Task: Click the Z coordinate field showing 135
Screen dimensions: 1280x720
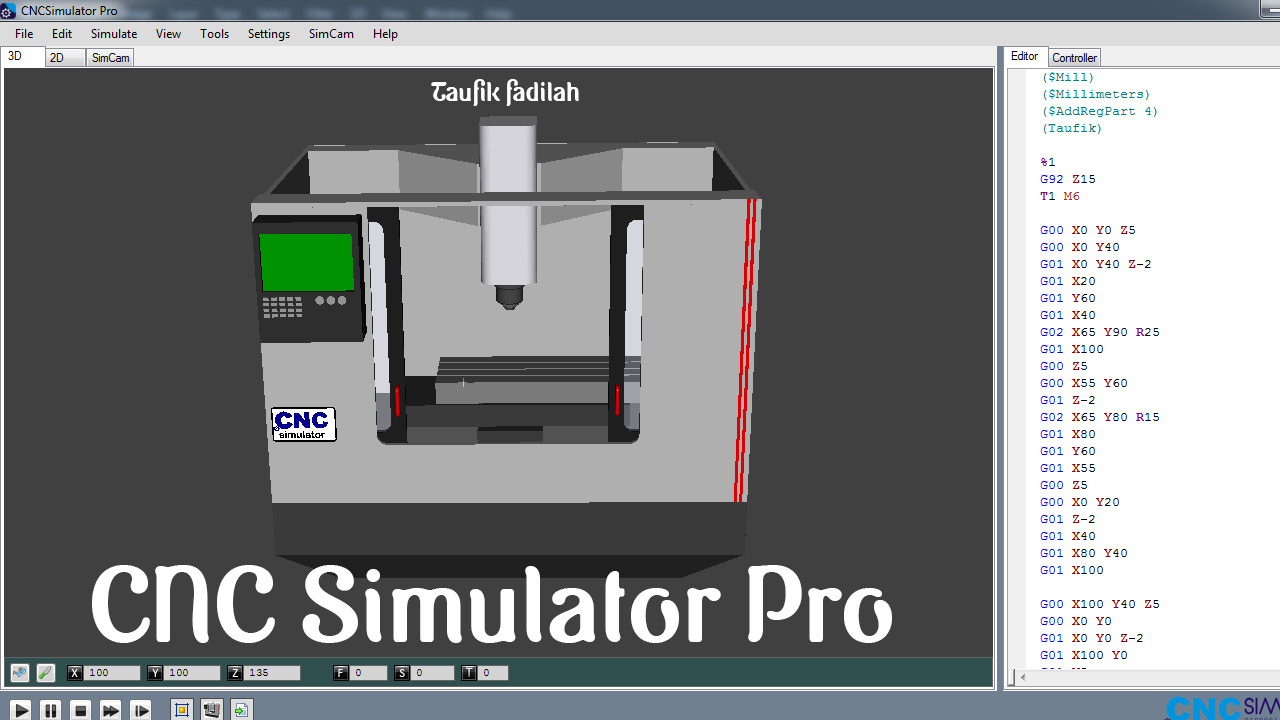Action: pyautogui.click(x=273, y=673)
